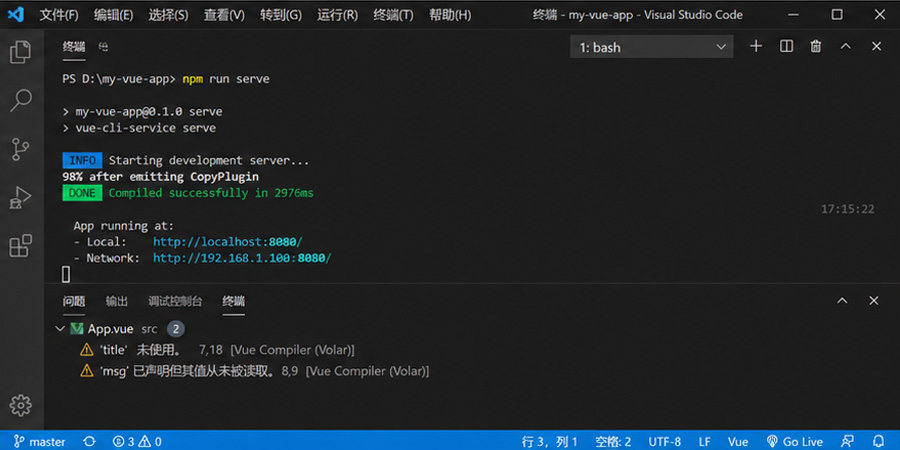Click the warning icon beside 'msg'

(87, 371)
